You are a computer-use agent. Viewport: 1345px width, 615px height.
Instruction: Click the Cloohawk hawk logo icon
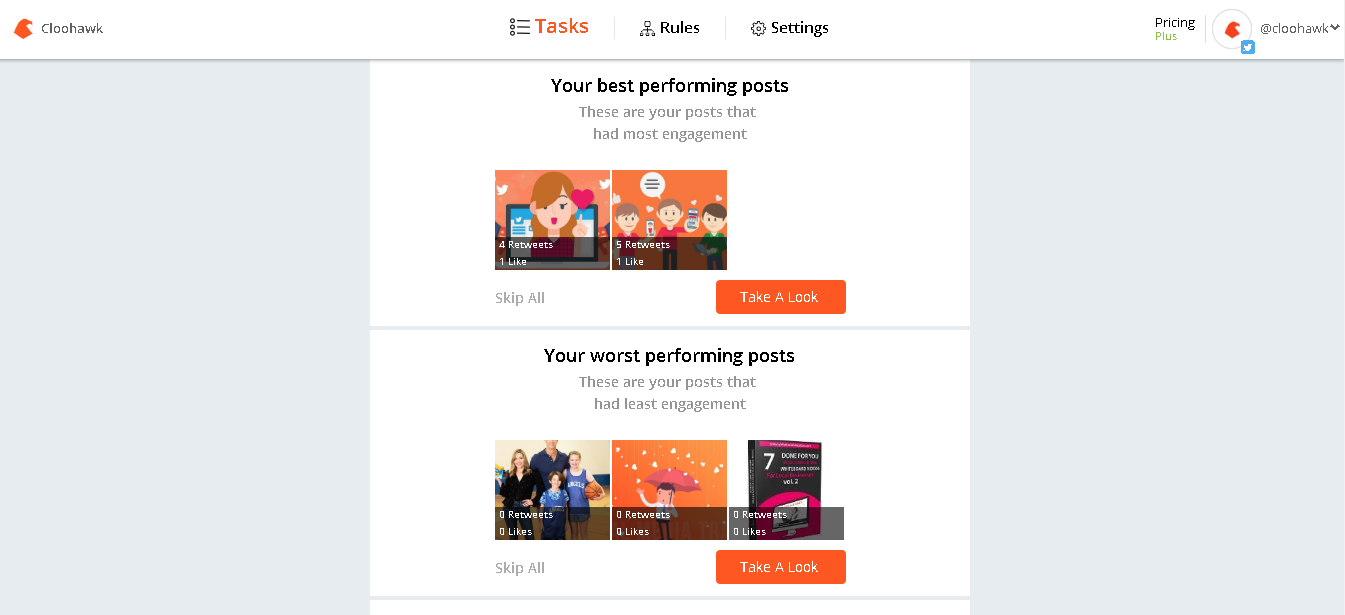point(23,29)
